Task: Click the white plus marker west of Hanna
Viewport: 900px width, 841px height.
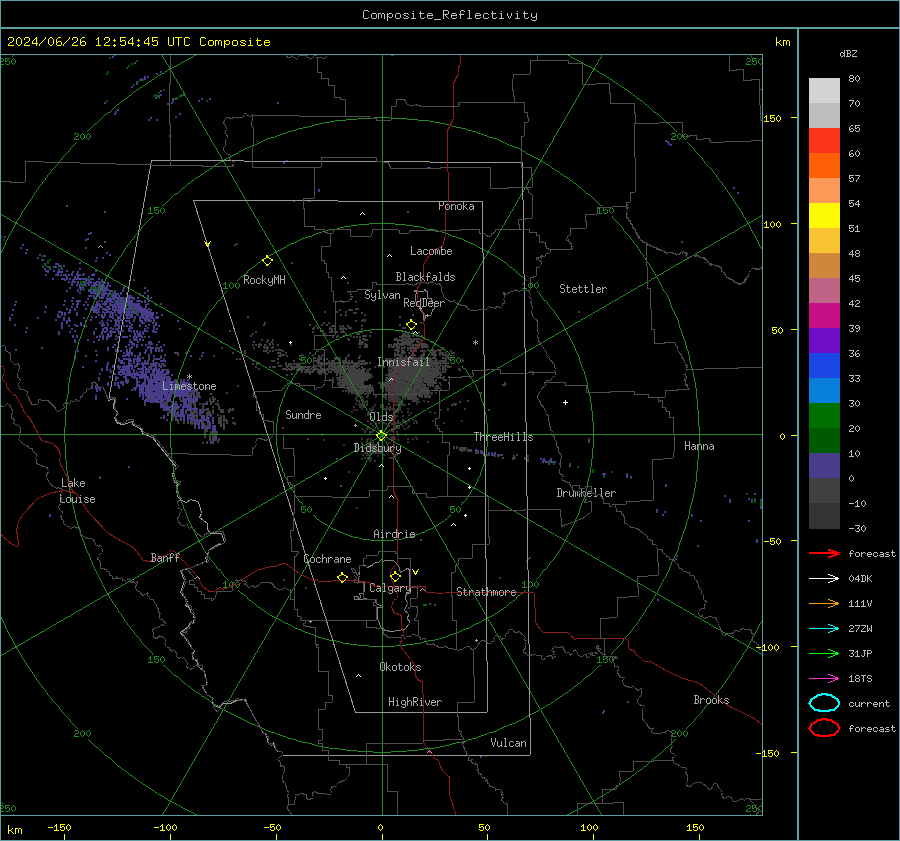Action: click(x=565, y=402)
